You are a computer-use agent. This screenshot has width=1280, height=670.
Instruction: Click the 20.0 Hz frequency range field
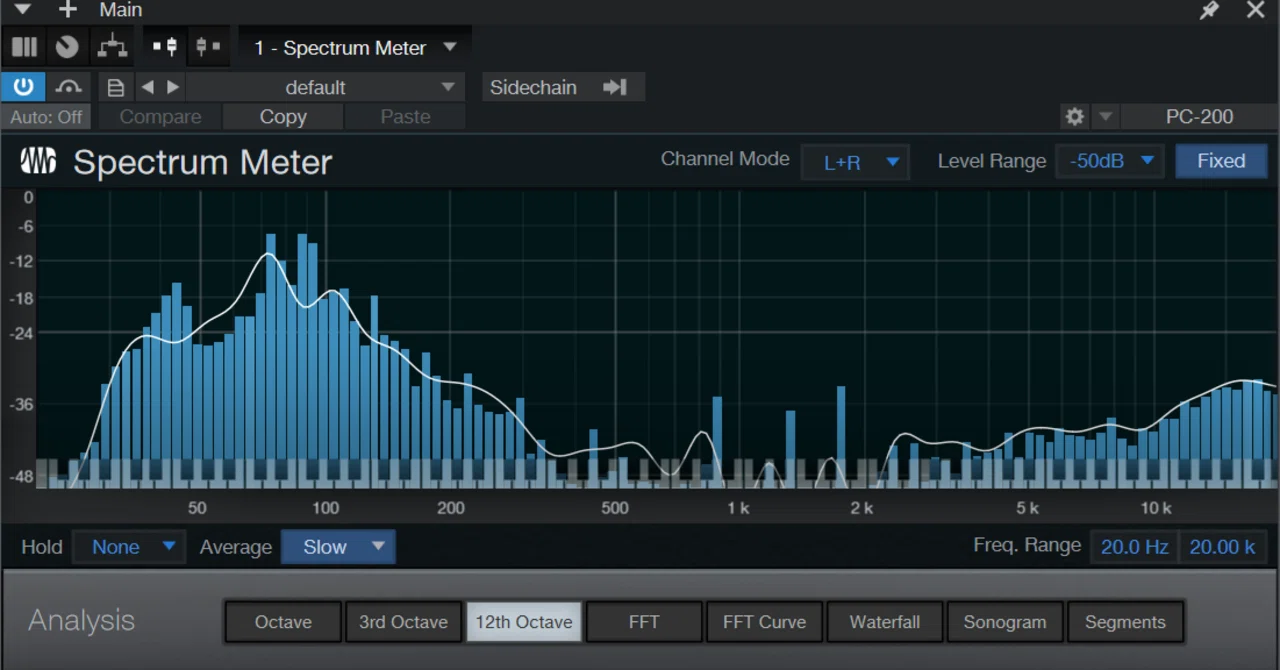pos(1134,547)
